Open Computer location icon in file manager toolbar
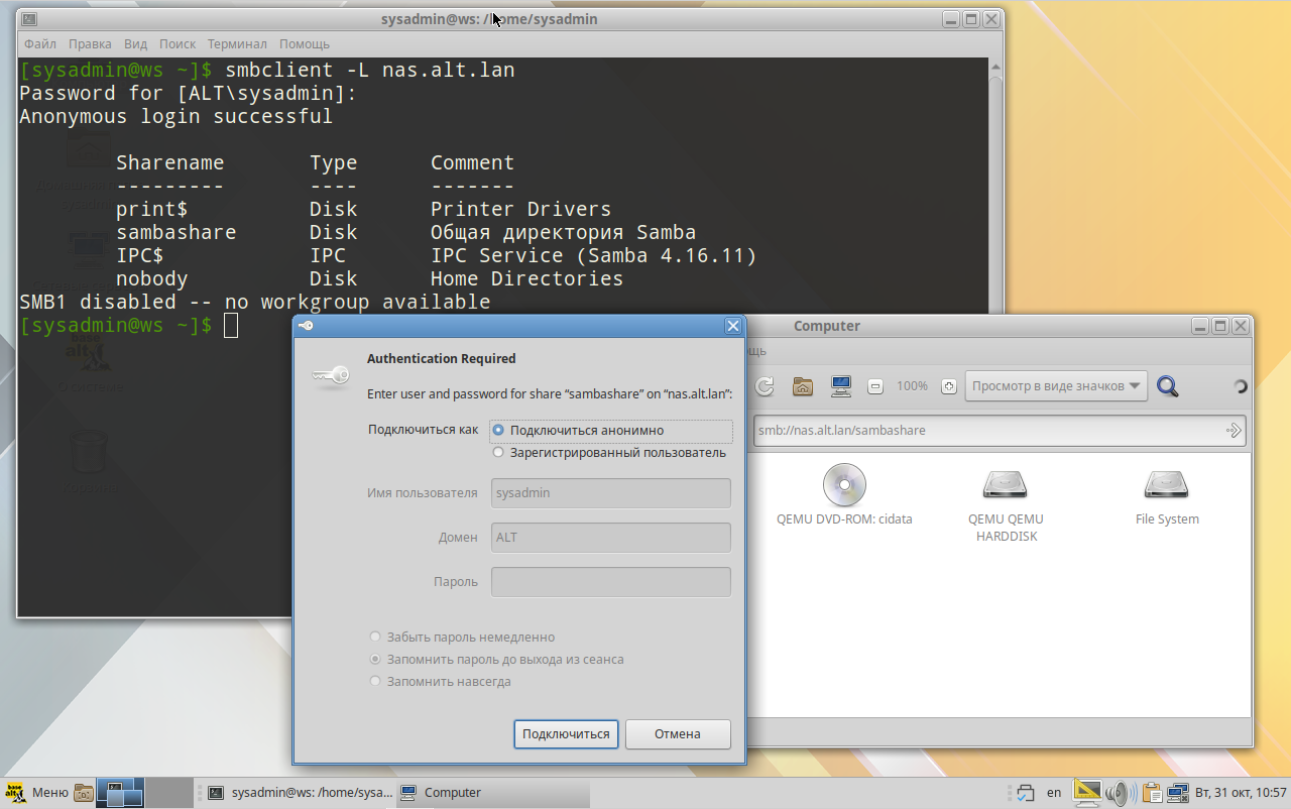This screenshot has height=809, width=1291. coord(841,386)
